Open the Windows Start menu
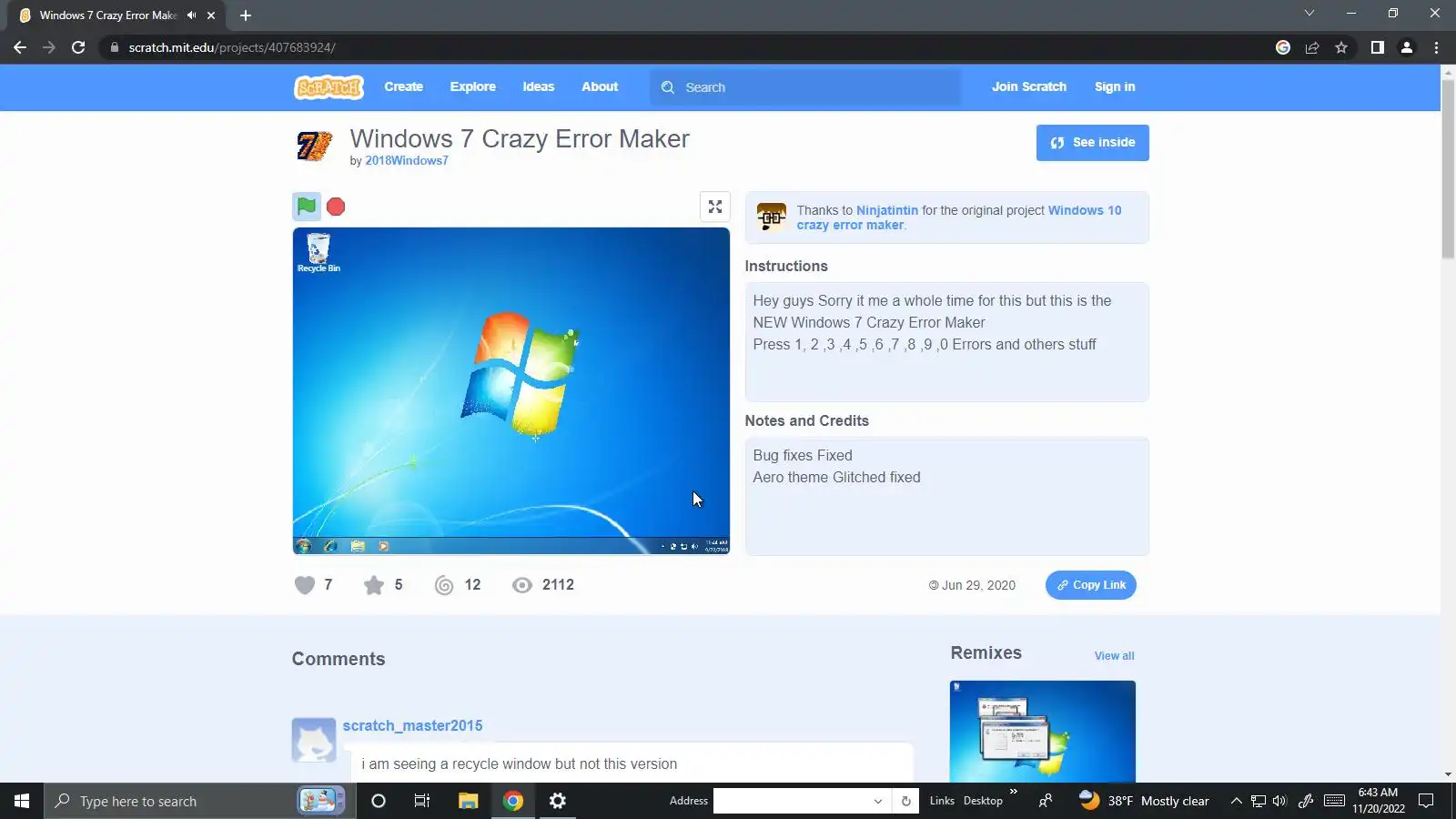The height and width of the screenshot is (819, 1456). click(22, 801)
